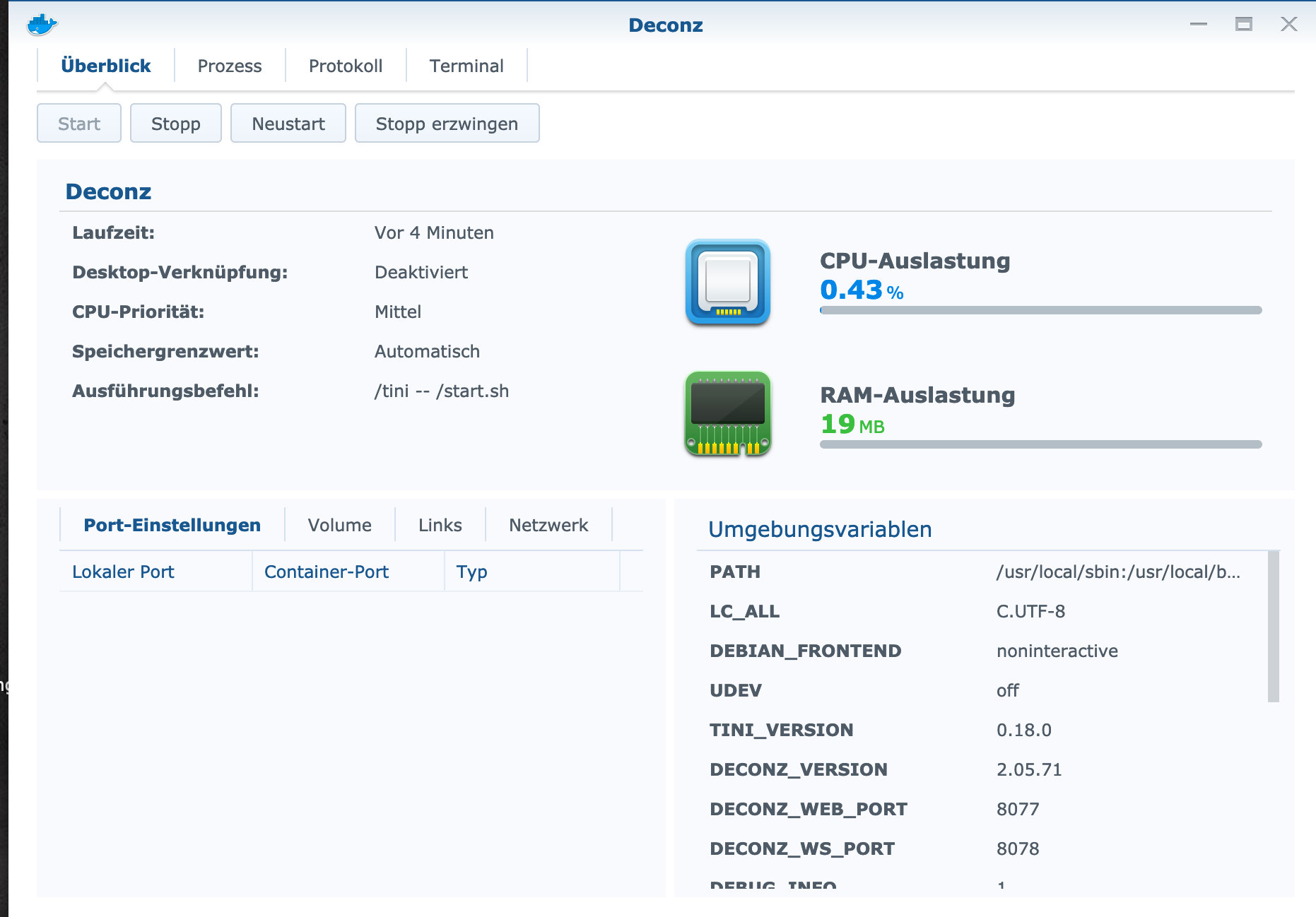
Task: Click the green RAM module icon
Action: 727,414
